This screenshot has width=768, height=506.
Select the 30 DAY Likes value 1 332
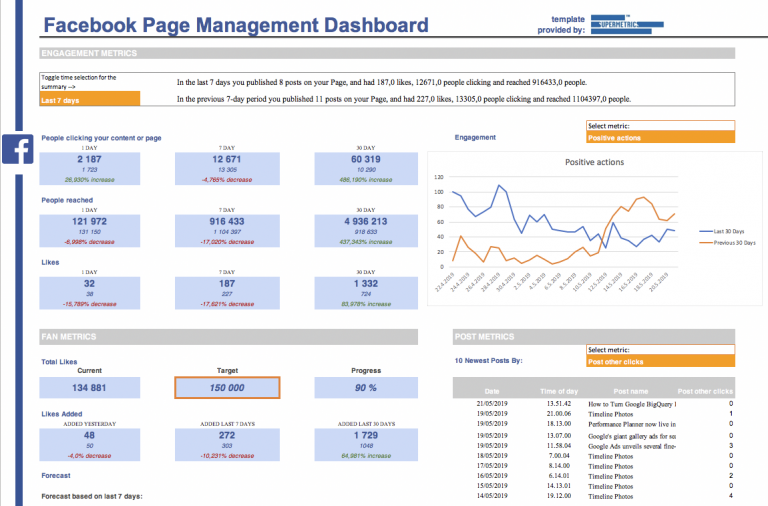point(366,284)
